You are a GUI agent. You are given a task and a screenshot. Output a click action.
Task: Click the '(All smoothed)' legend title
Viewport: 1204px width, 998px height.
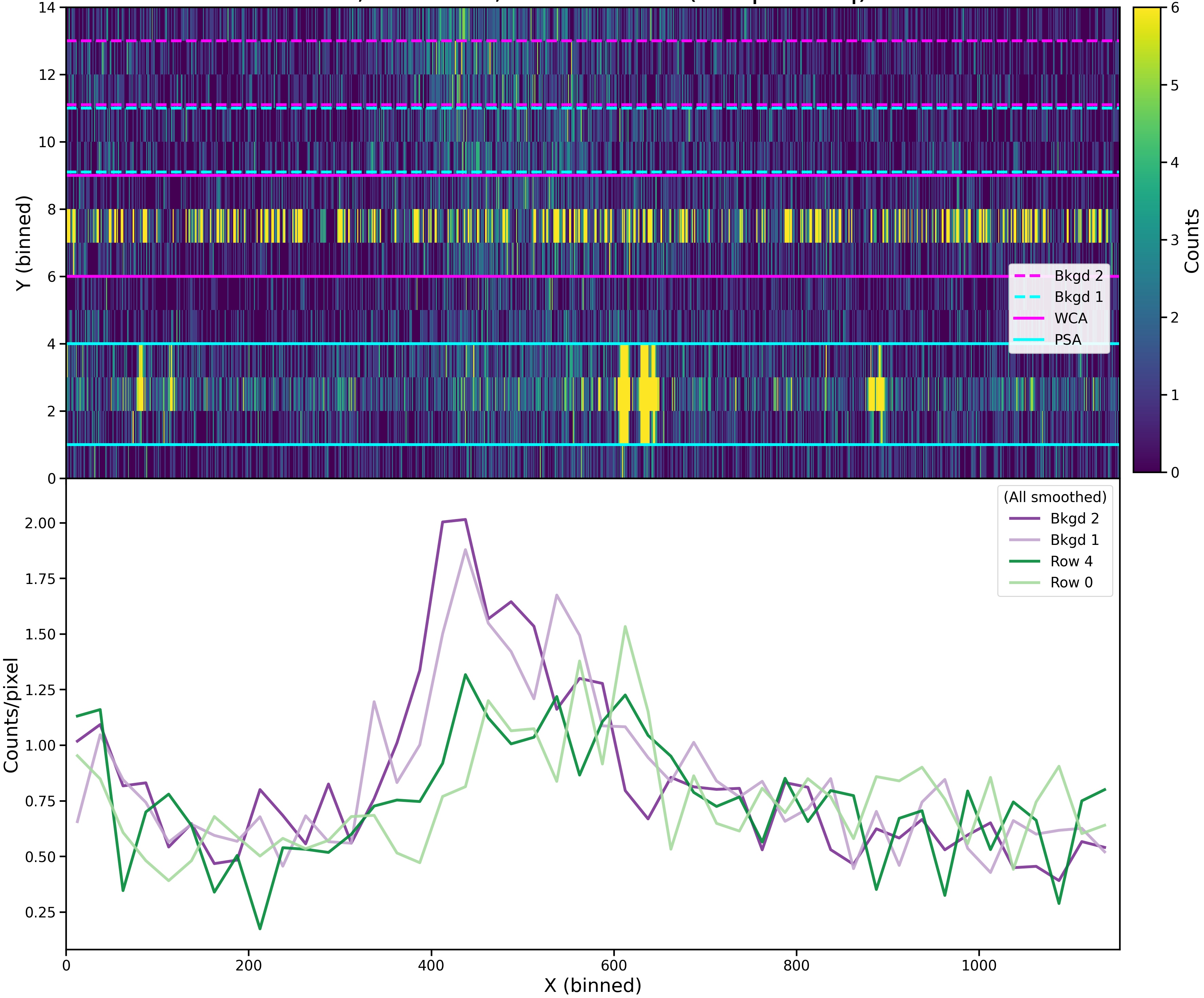tap(1055, 497)
